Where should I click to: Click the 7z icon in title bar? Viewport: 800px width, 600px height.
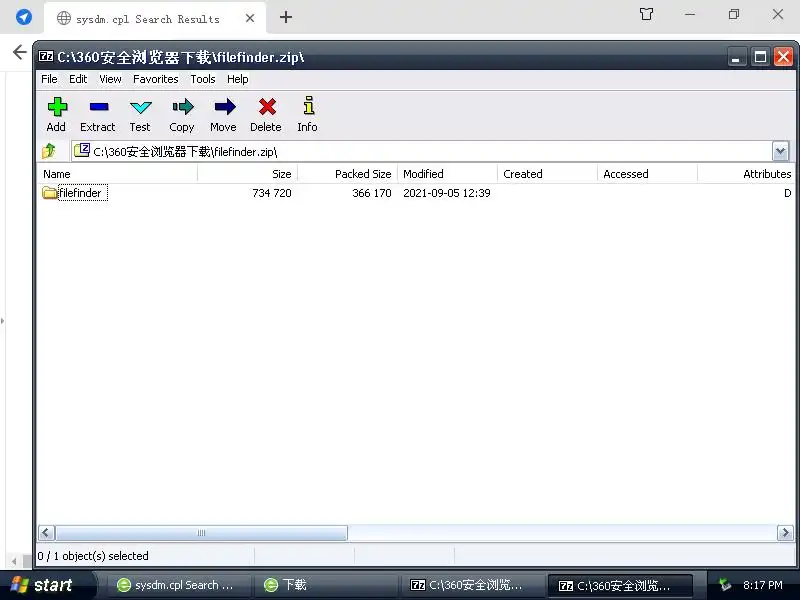pyautogui.click(x=46, y=56)
